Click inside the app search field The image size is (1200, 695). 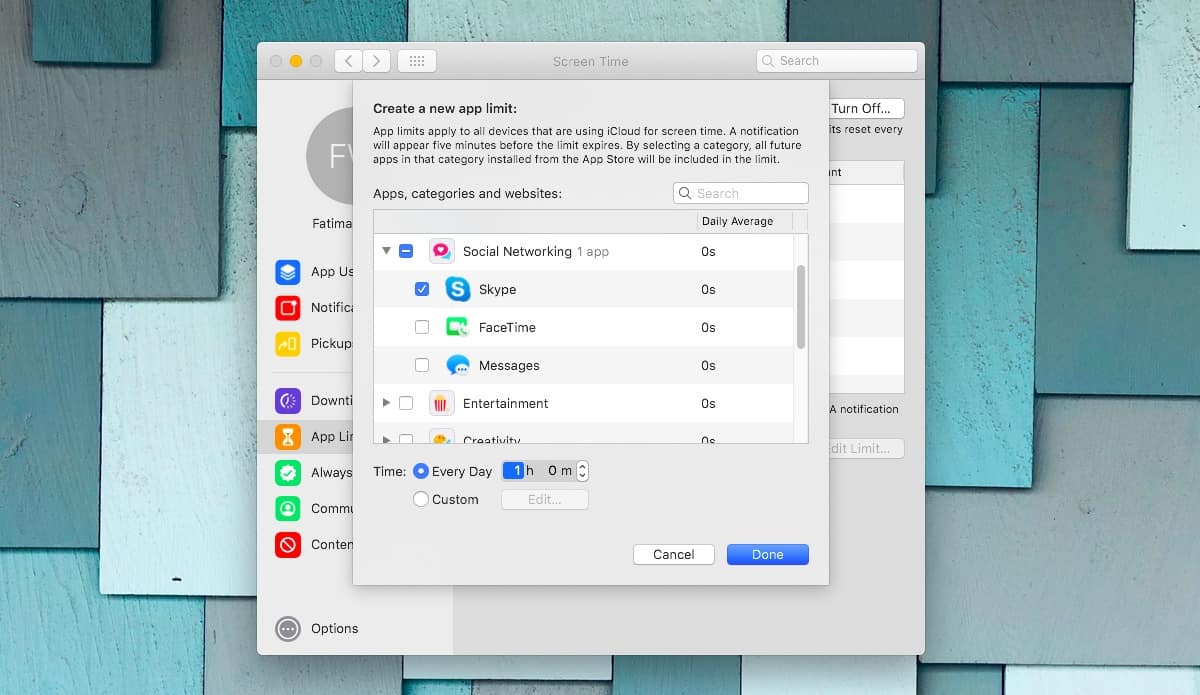[x=740, y=192]
